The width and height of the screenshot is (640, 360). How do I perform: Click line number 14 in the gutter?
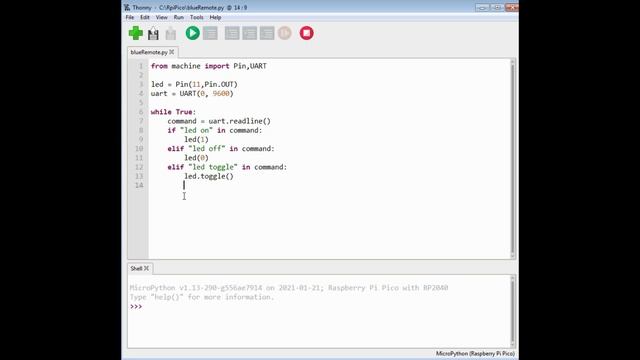(139, 185)
